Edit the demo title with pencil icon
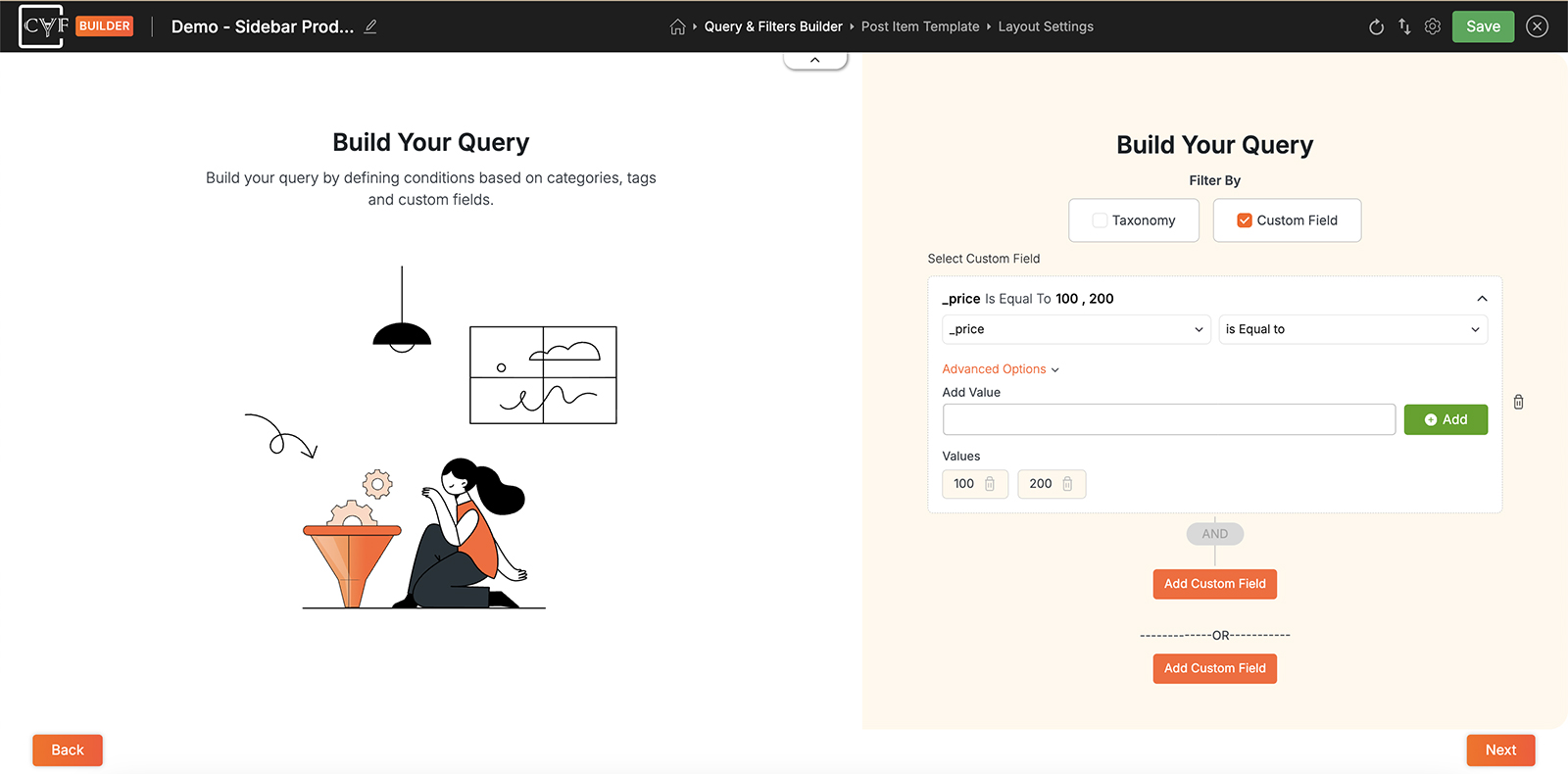 pos(370,26)
